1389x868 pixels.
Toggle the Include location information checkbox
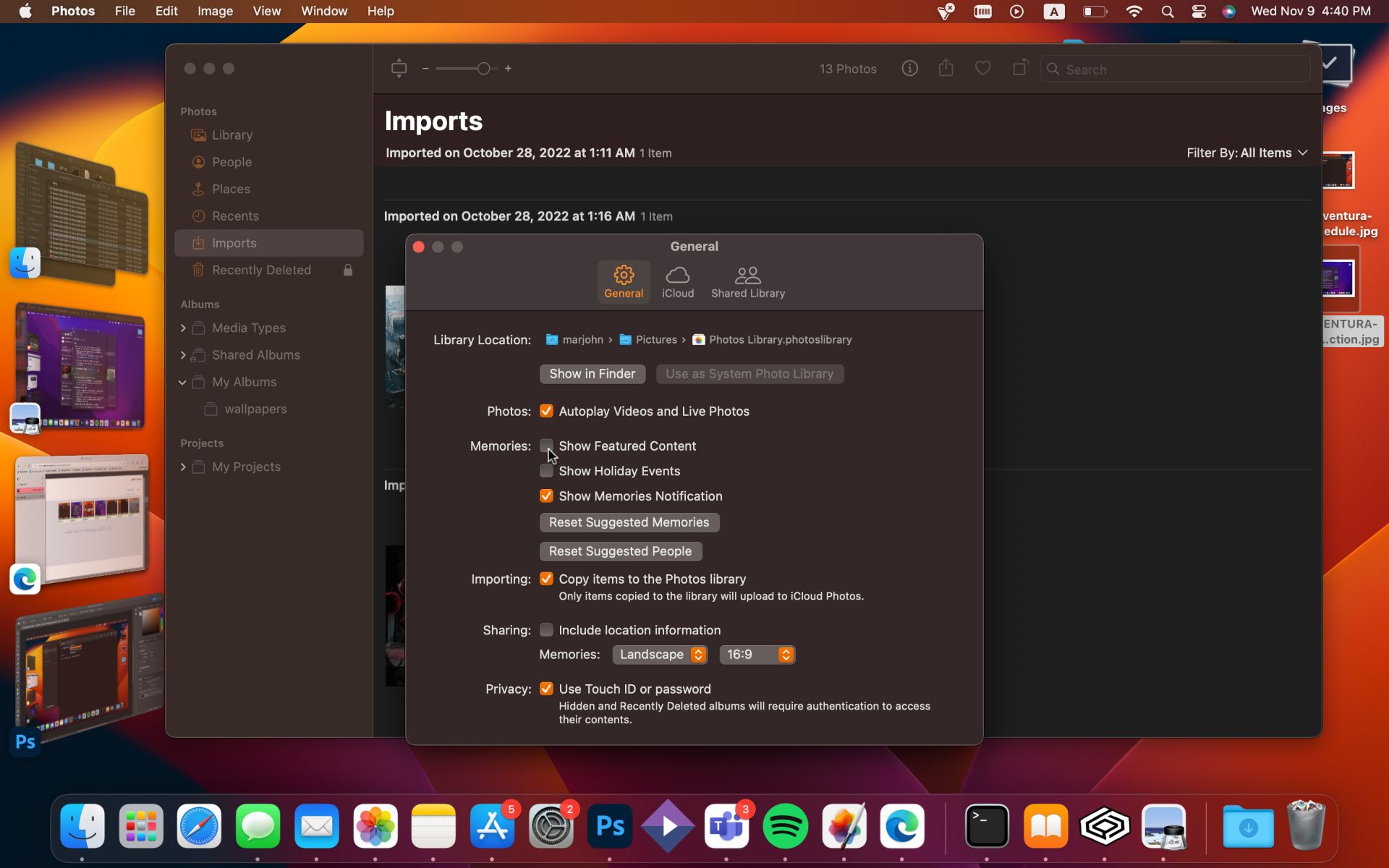pyautogui.click(x=546, y=630)
